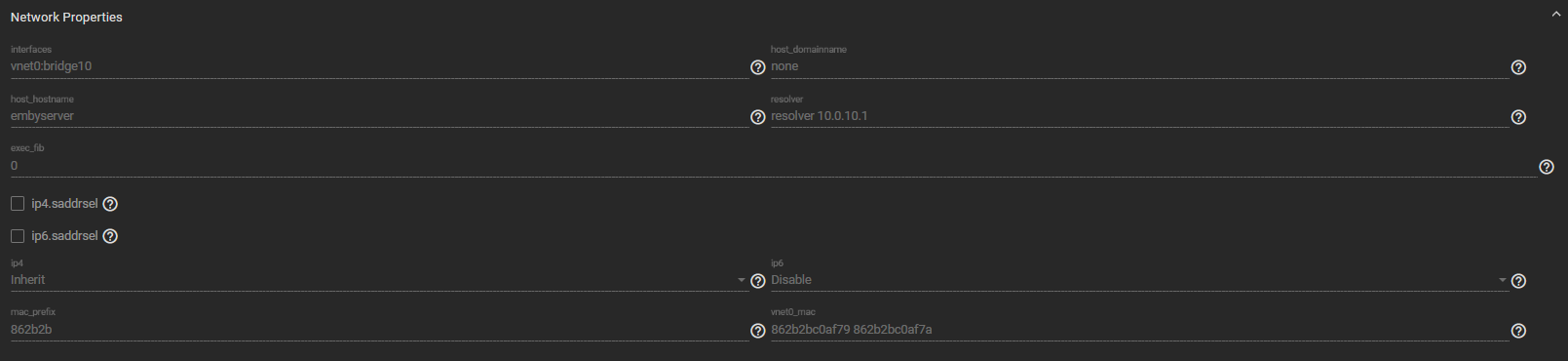Open the ip4 Inherit dropdown
The image size is (1568, 361).
pos(379,280)
